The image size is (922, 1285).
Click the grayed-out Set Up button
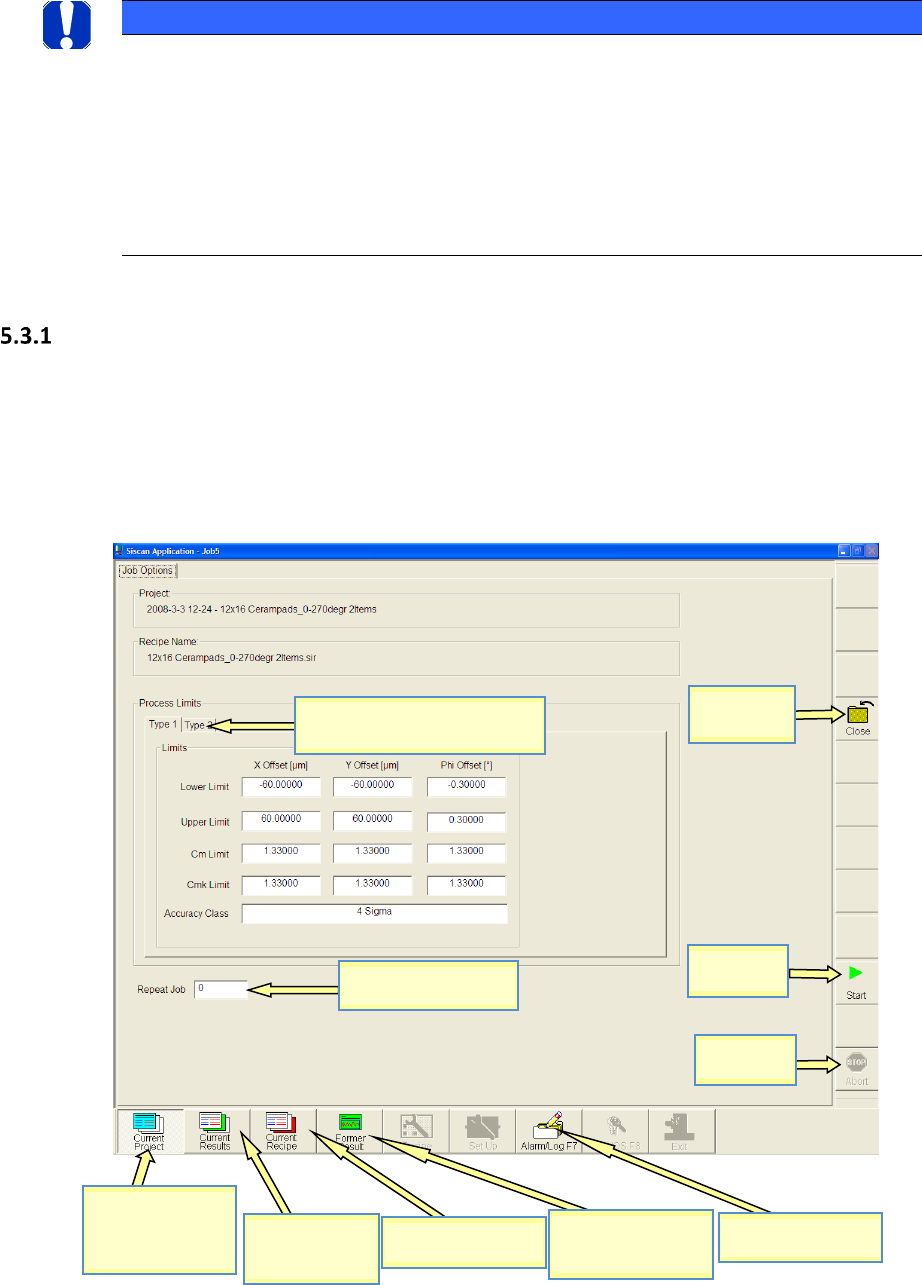[482, 1131]
